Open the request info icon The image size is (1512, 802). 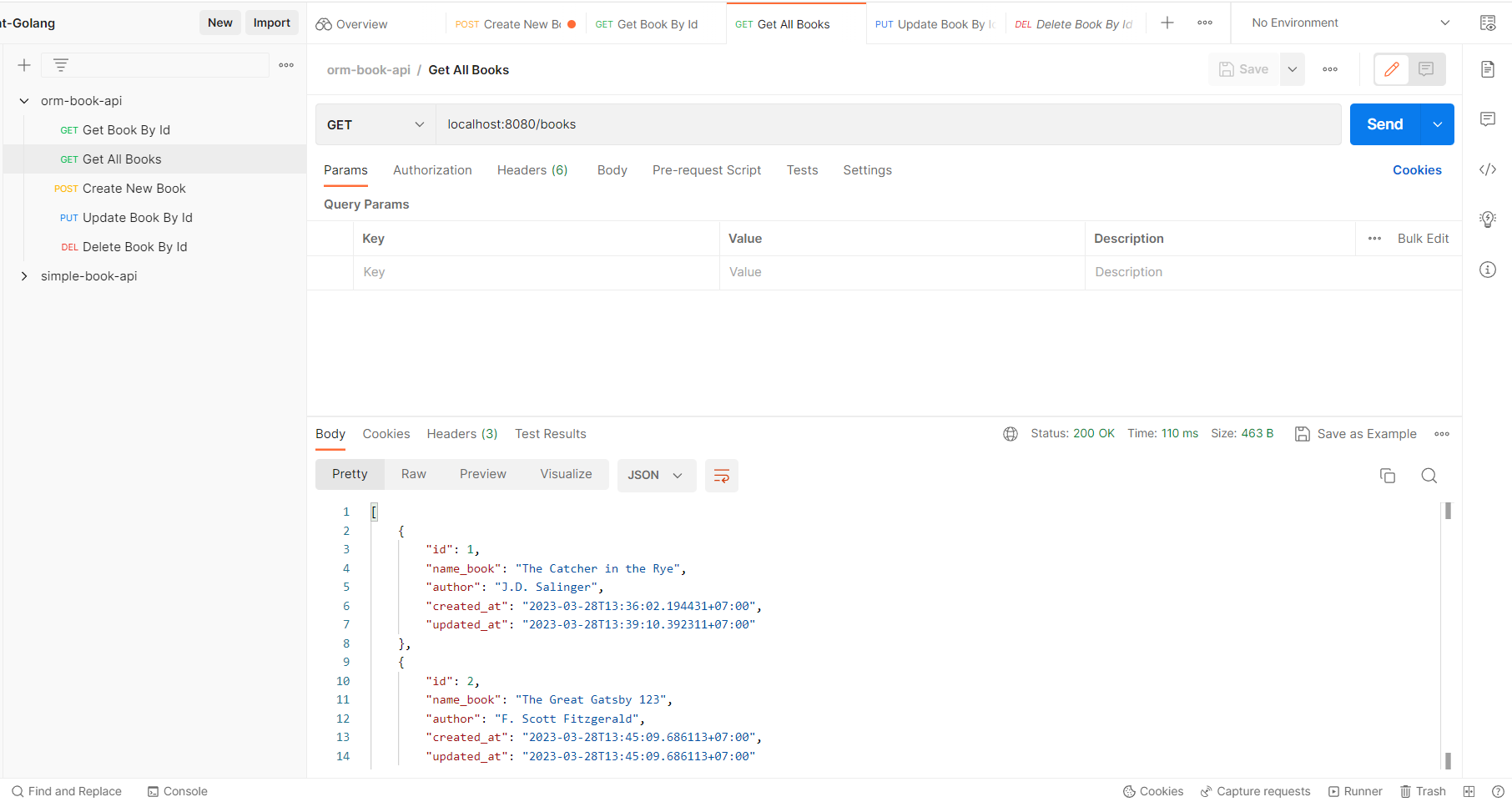pyautogui.click(x=1488, y=270)
